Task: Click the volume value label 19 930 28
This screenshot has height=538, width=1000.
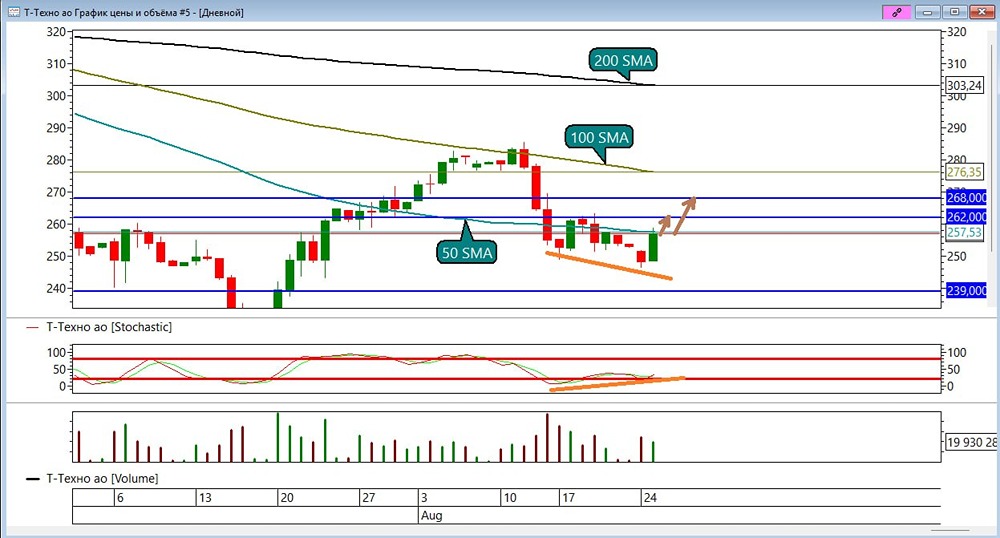Action: pos(970,442)
